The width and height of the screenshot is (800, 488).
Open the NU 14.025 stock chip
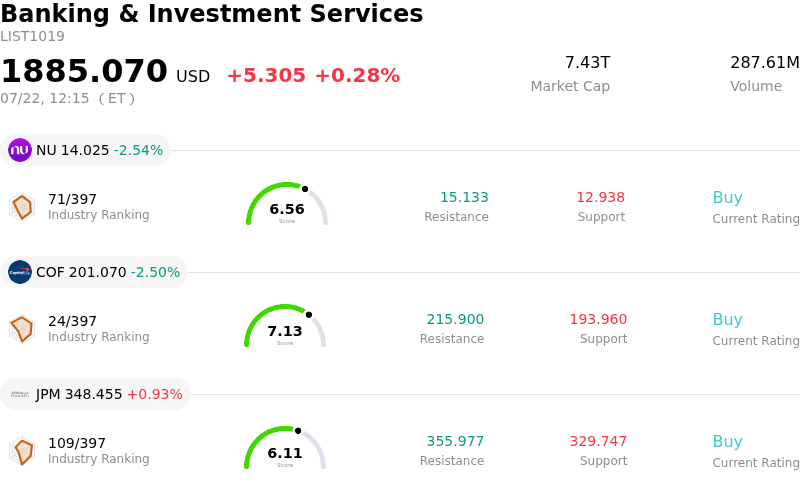86,150
